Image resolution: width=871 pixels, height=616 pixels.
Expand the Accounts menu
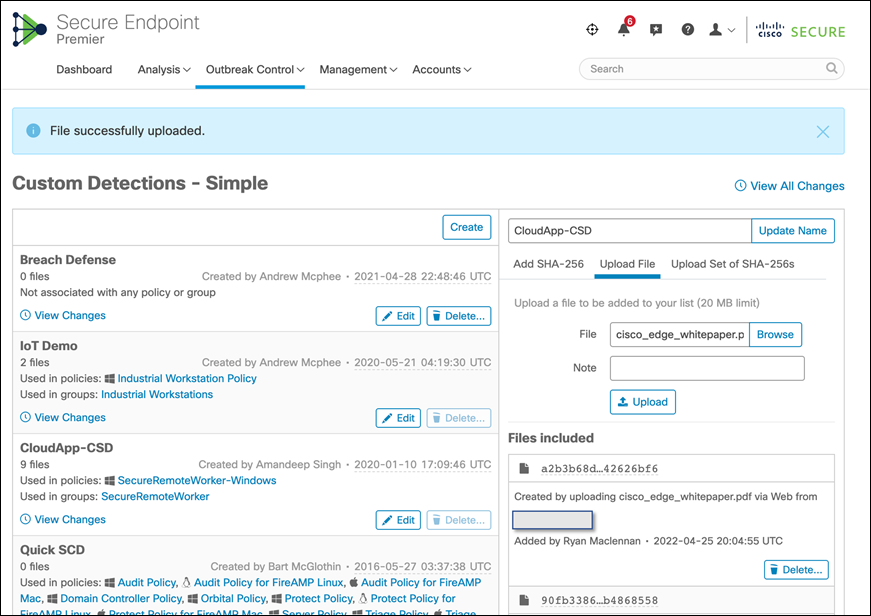coord(442,69)
